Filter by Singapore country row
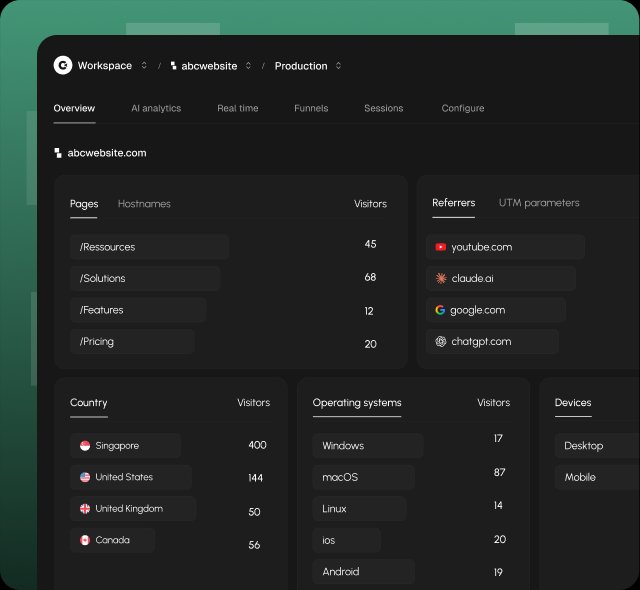640x590 pixels. [125, 446]
